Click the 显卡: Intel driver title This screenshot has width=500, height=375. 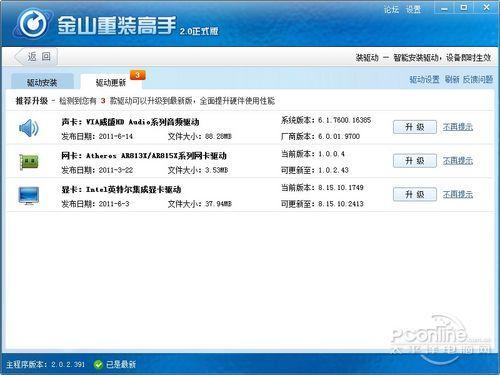(x=121, y=190)
